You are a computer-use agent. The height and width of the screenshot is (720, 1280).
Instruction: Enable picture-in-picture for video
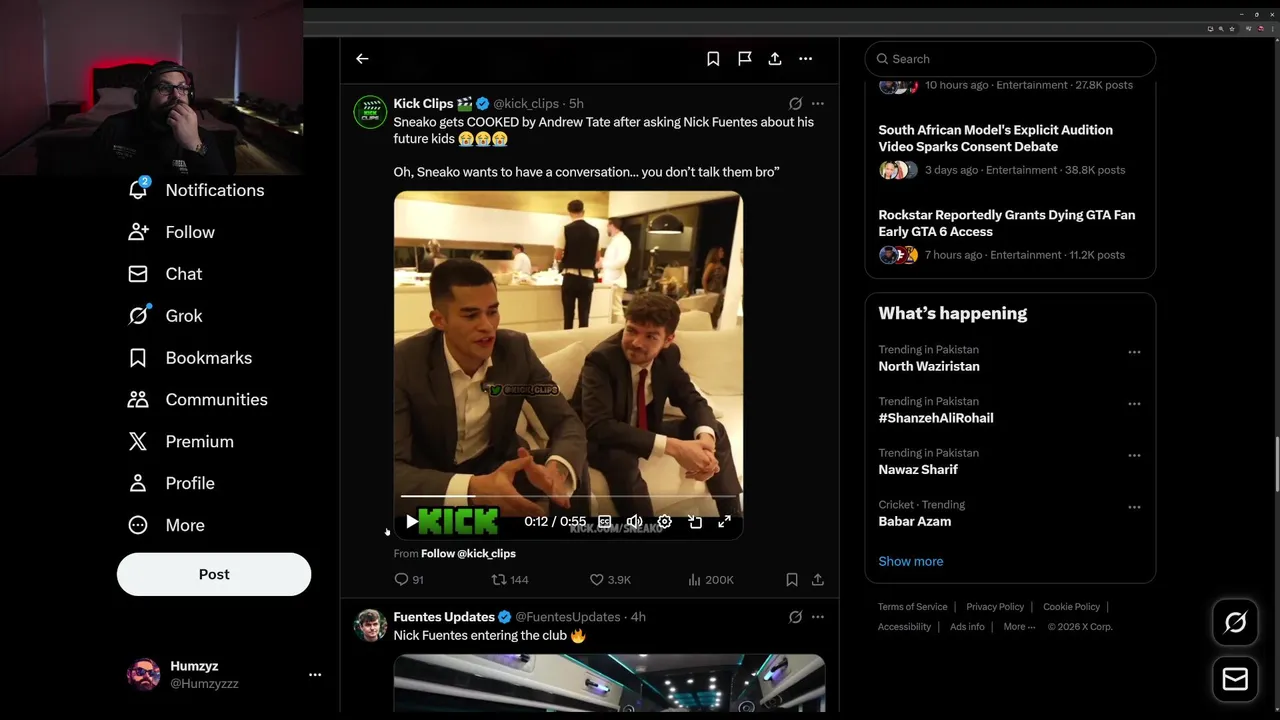[695, 521]
